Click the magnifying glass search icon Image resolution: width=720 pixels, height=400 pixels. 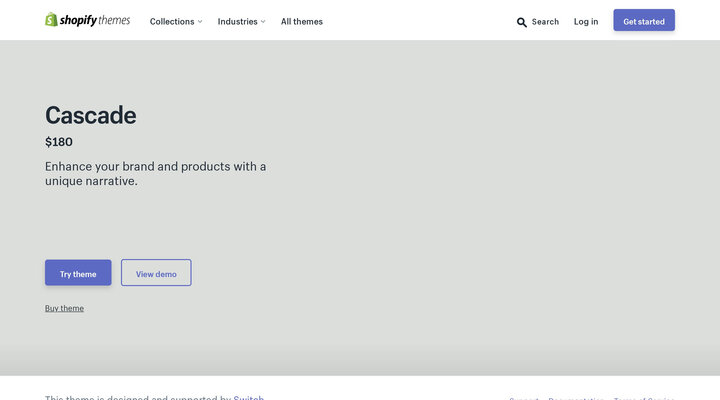(522, 22)
